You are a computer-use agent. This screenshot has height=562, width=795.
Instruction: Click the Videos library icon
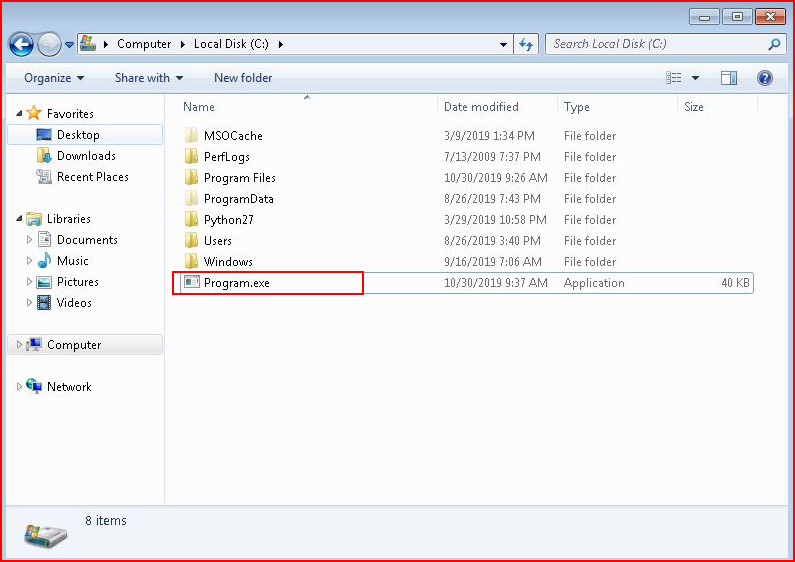pyautogui.click(x=45, y=303)
